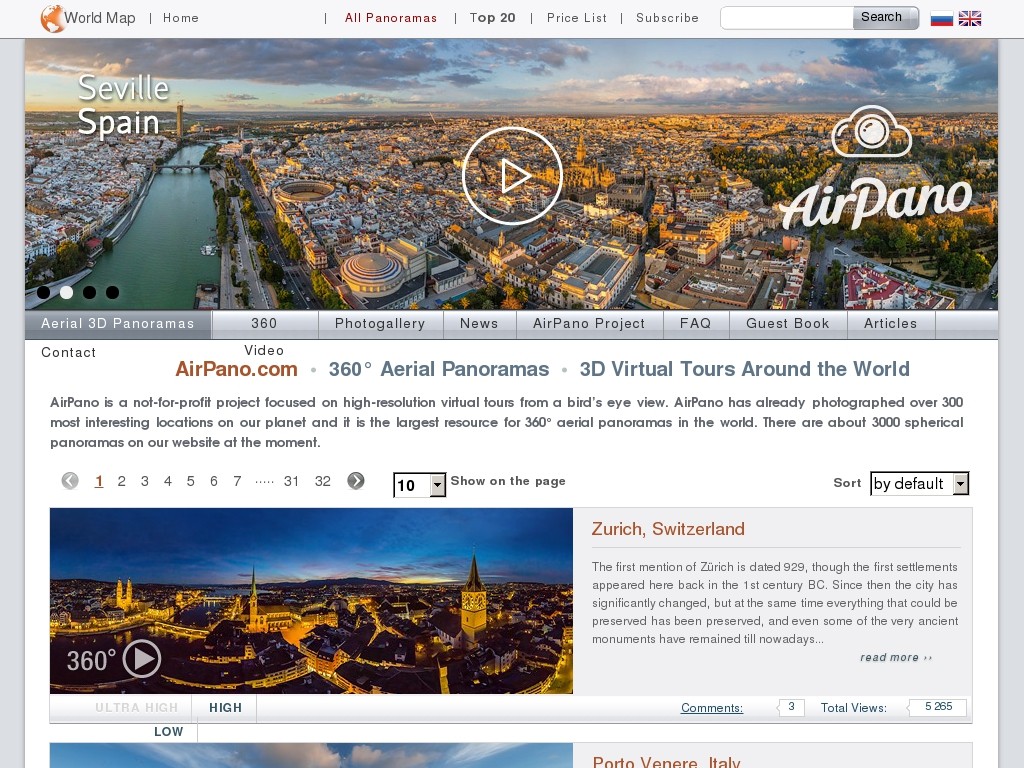Open the Zurich, Switzerland title link
Screen dimensions: 1024x768
point(668,529)
